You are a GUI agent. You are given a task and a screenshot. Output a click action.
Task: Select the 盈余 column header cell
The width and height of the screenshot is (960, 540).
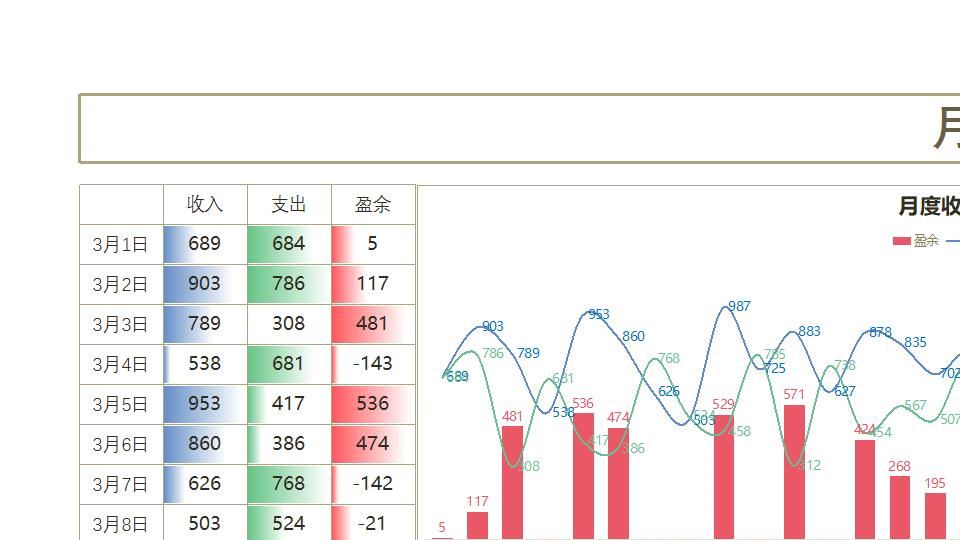pyautogui.click(x=373, y=204)
